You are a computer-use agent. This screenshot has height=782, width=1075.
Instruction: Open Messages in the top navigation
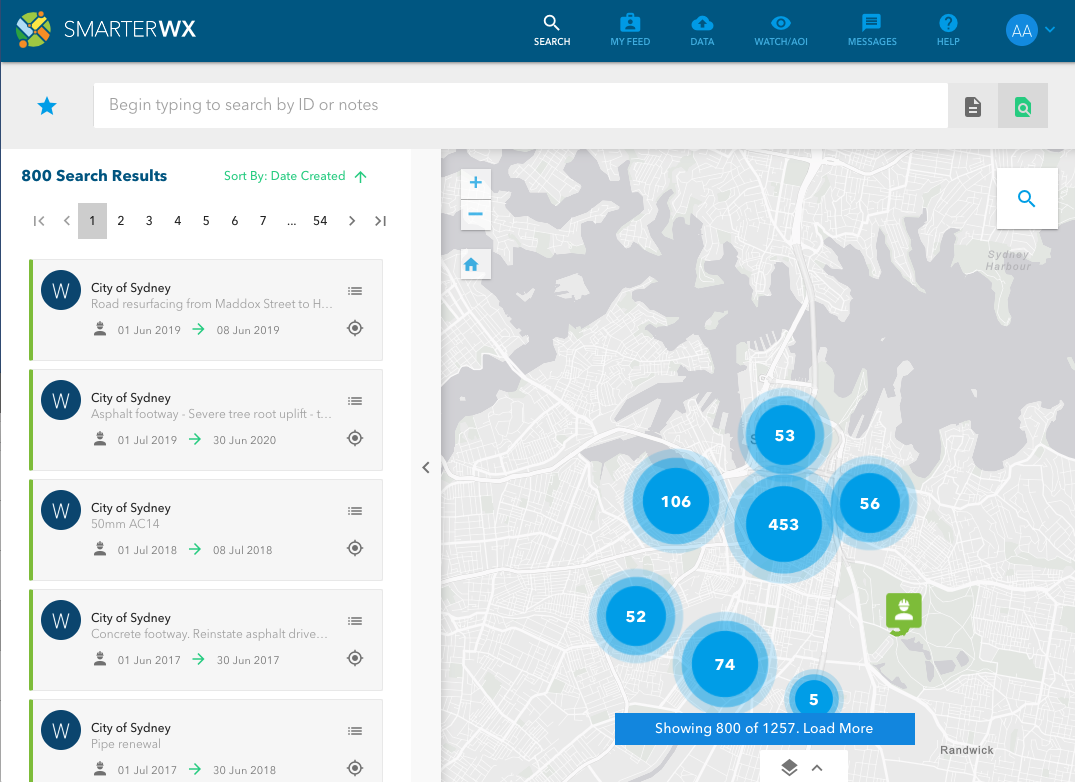tap(872, 31)
